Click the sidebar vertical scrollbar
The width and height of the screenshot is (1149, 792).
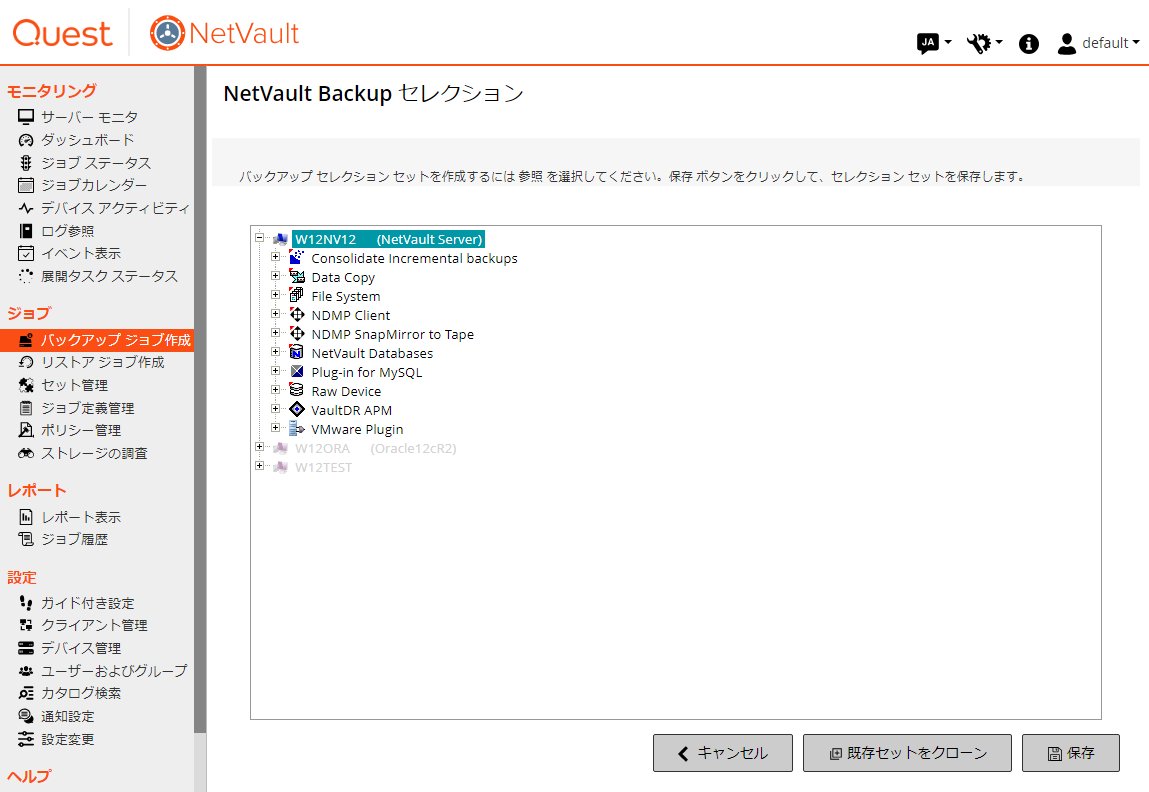point(200,399)
